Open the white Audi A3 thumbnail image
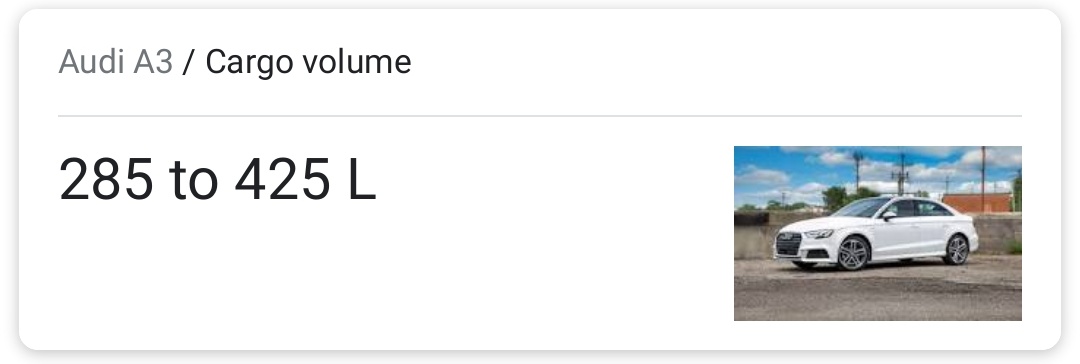 [878, 233]
